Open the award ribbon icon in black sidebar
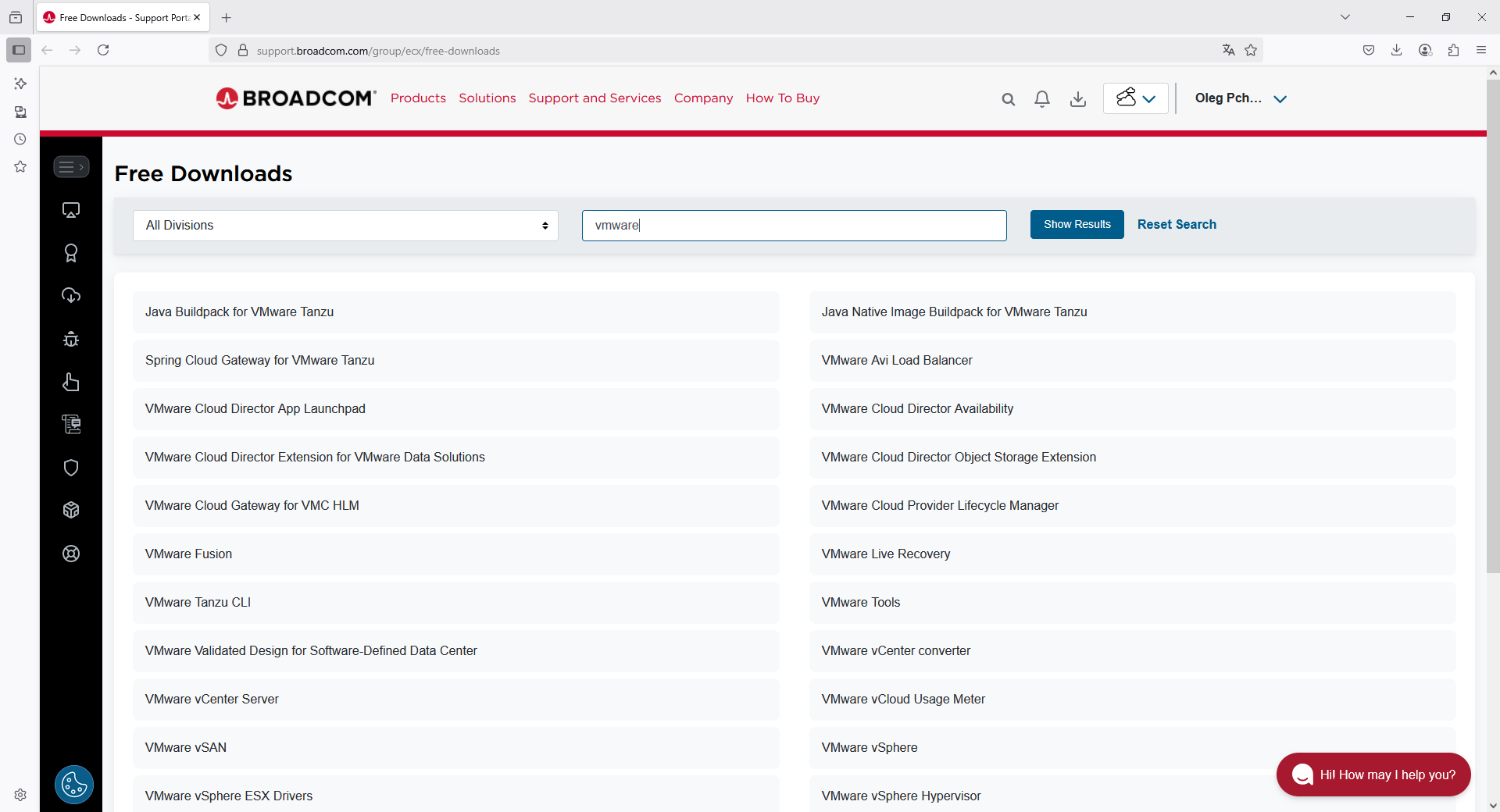Screen dimensions: 1500x812 [71, 253]
